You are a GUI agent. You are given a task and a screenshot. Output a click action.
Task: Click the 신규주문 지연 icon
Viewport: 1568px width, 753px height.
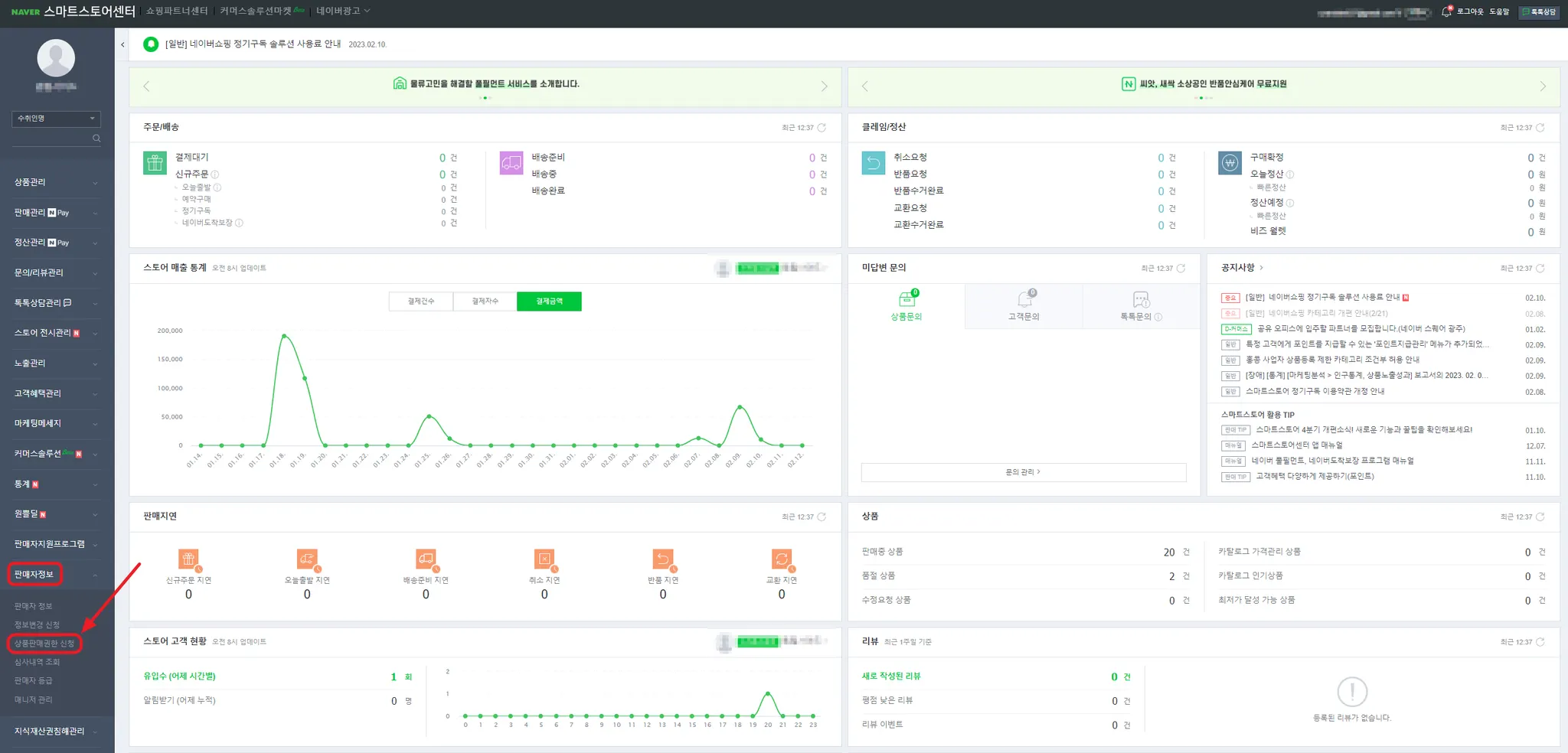188,559
